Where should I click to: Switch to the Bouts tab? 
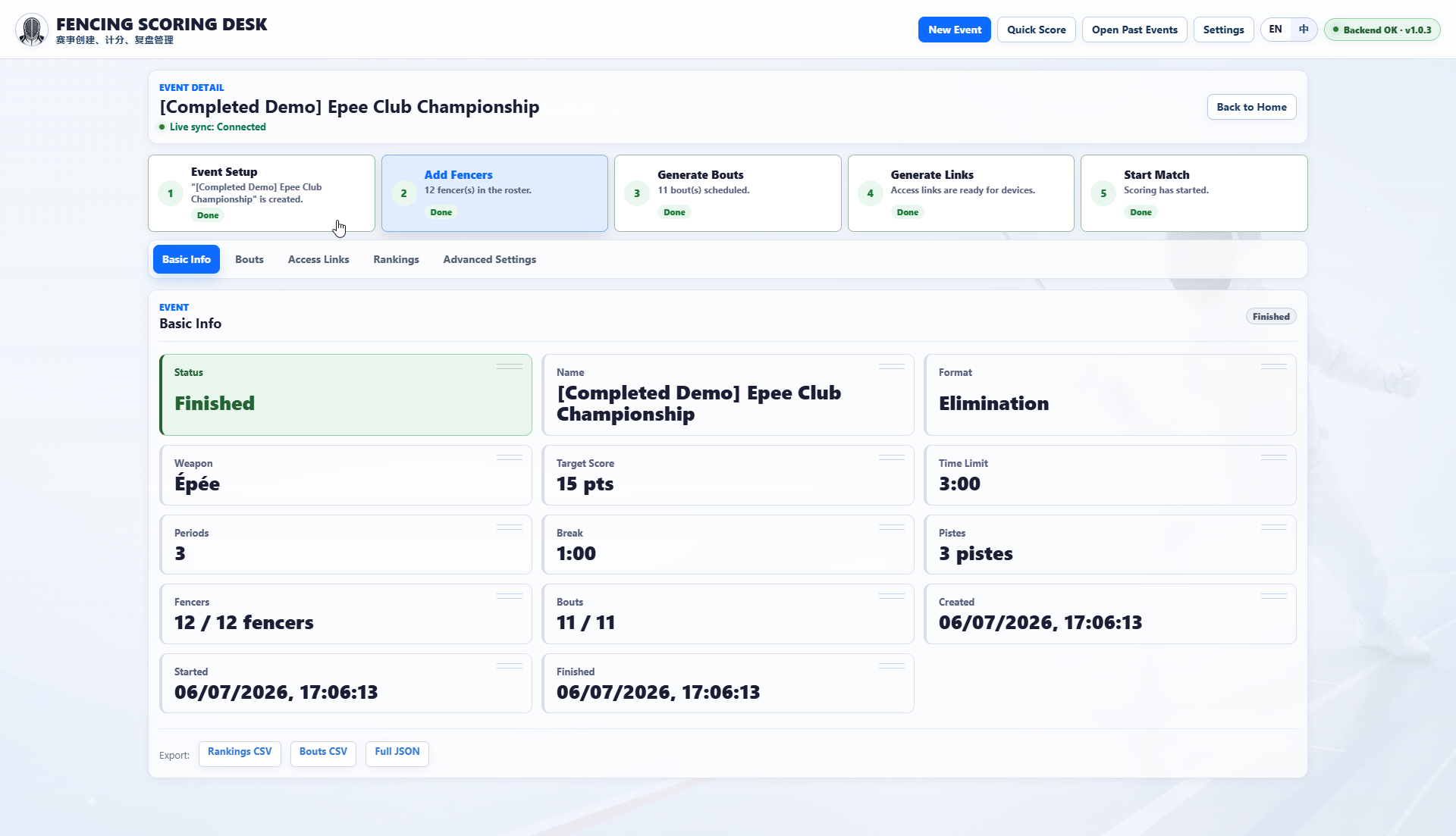click(249, 259)
